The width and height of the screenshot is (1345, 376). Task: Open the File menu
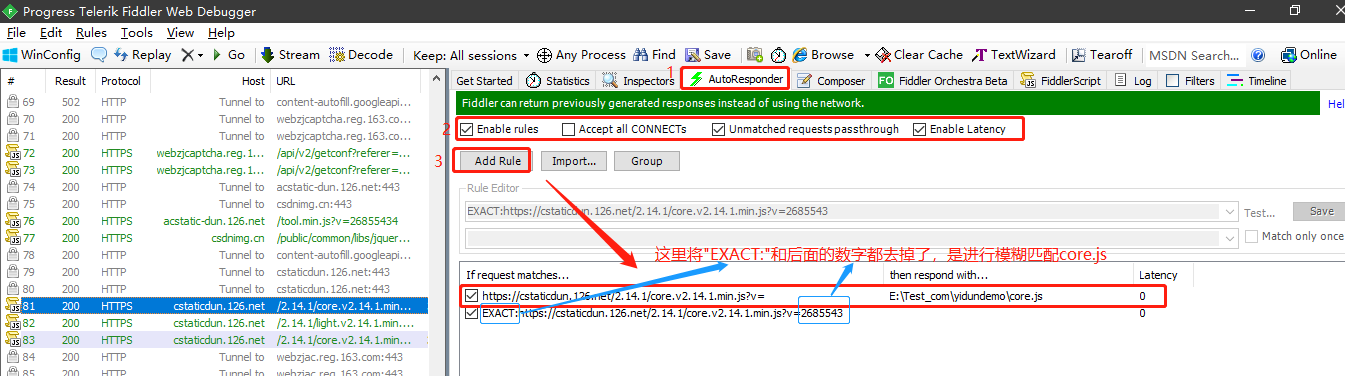click(16, 33)
